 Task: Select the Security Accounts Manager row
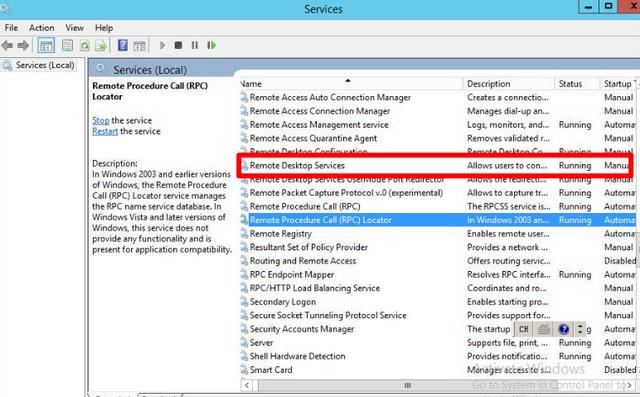(438, 329)
